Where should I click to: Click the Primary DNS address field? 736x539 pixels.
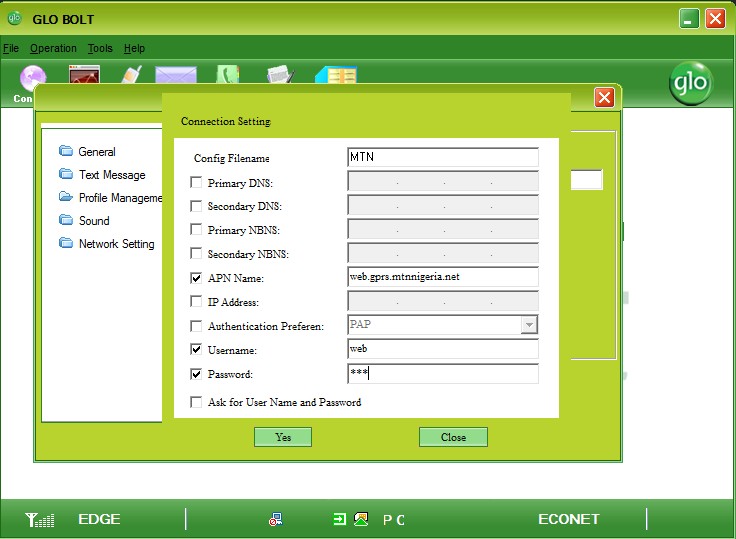point(443,181)
